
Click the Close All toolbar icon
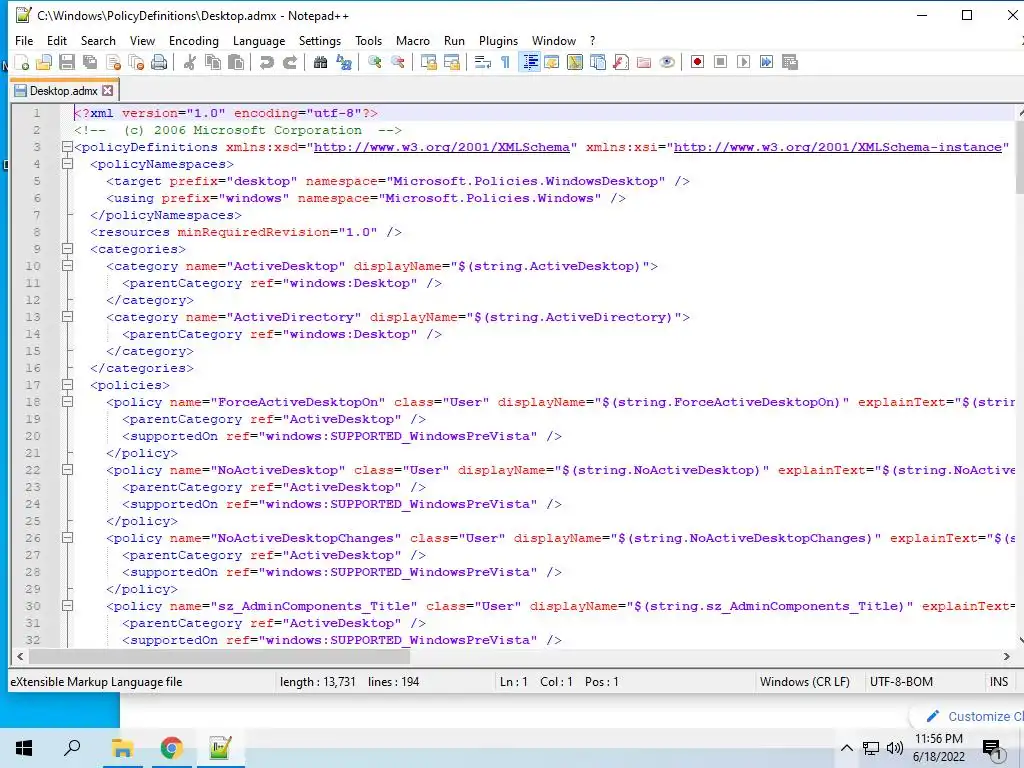136,62
